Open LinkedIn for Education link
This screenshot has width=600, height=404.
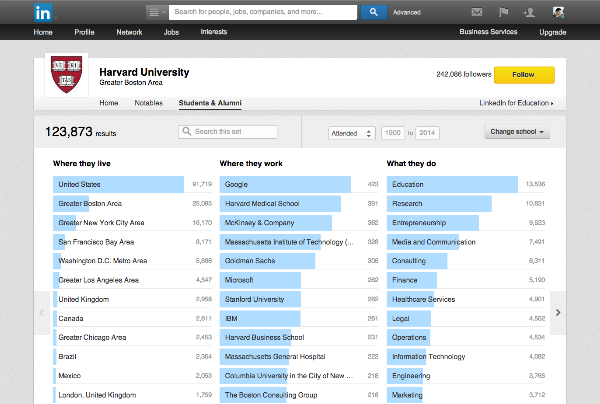(516, 103)
